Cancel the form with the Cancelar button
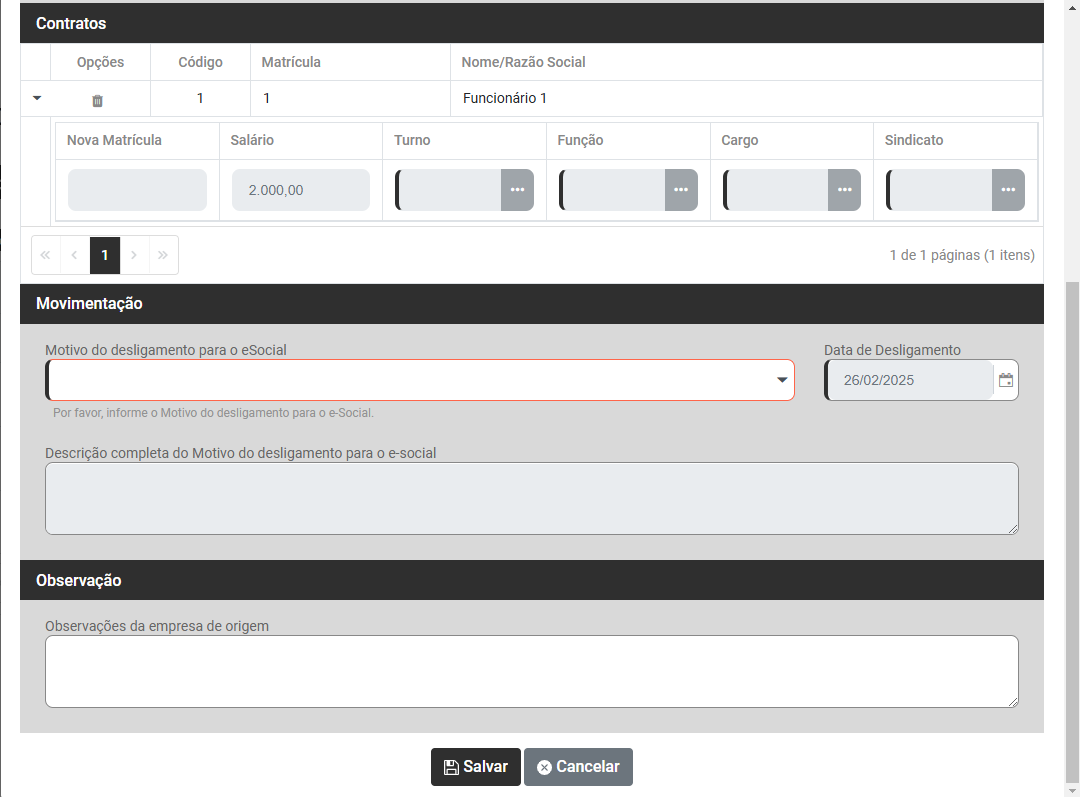 pyautogui.click(x=579, y=767)
